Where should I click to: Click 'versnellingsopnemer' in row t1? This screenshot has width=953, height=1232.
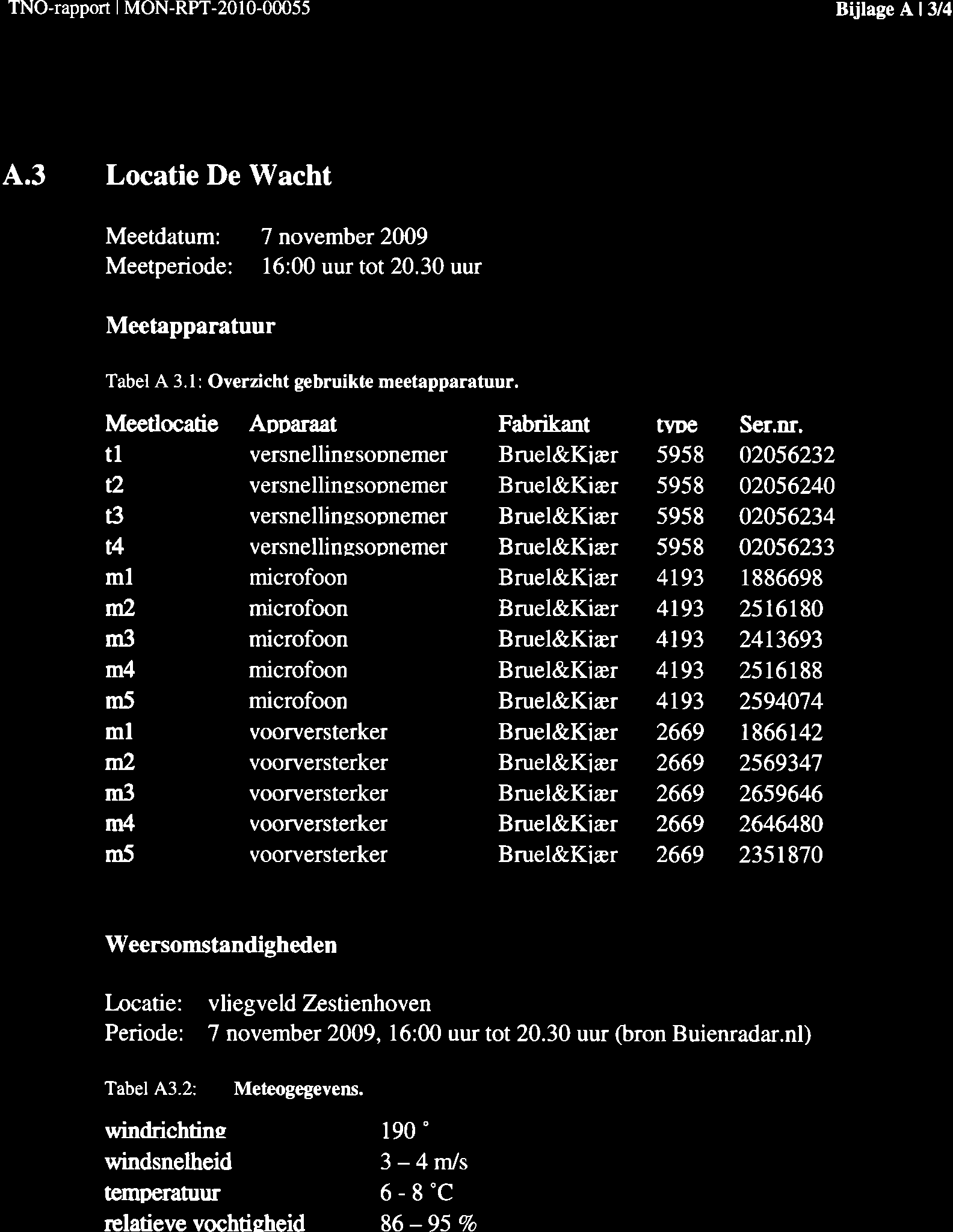point(348,455)
